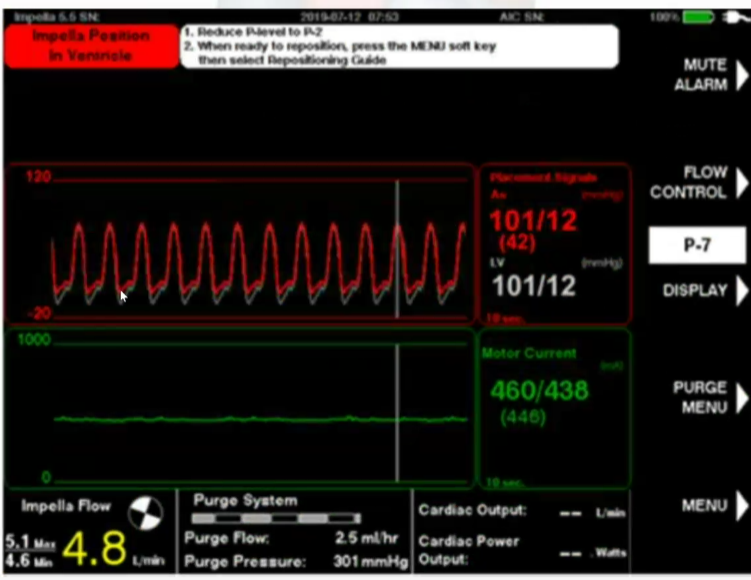Click the green motor current waveform trace
This screenshot has width=751, height=580.
(260, 419)
